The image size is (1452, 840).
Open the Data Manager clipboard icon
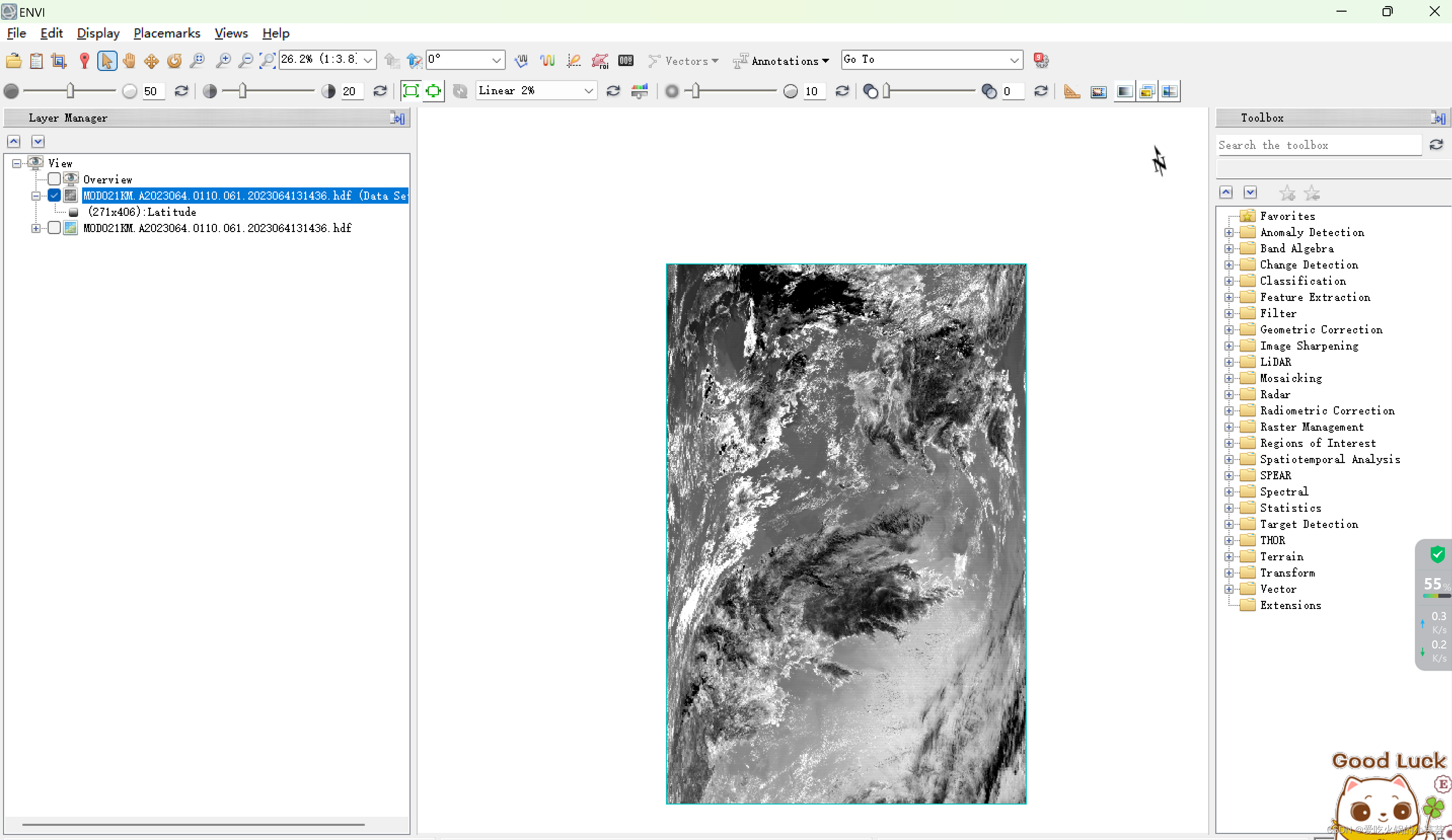click(36, 60)
